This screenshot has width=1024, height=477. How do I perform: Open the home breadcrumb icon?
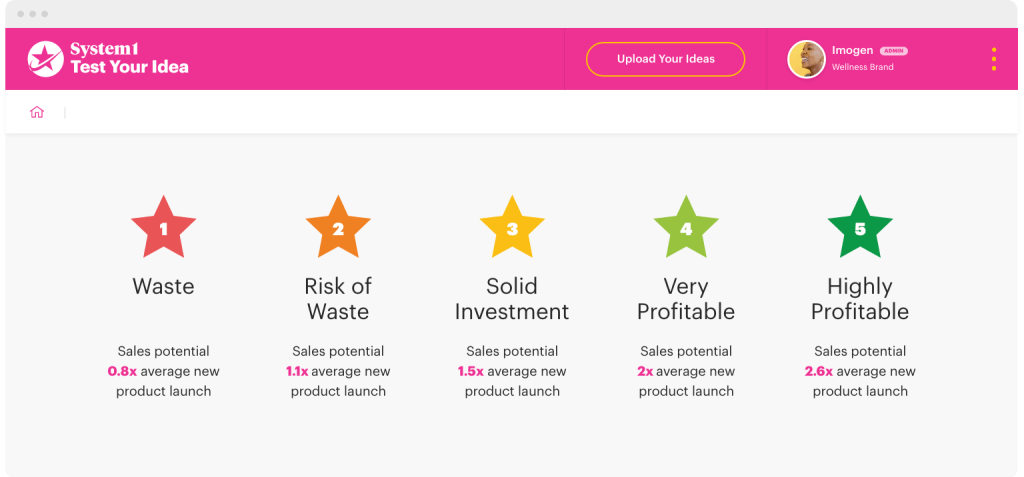coord(37,113)
